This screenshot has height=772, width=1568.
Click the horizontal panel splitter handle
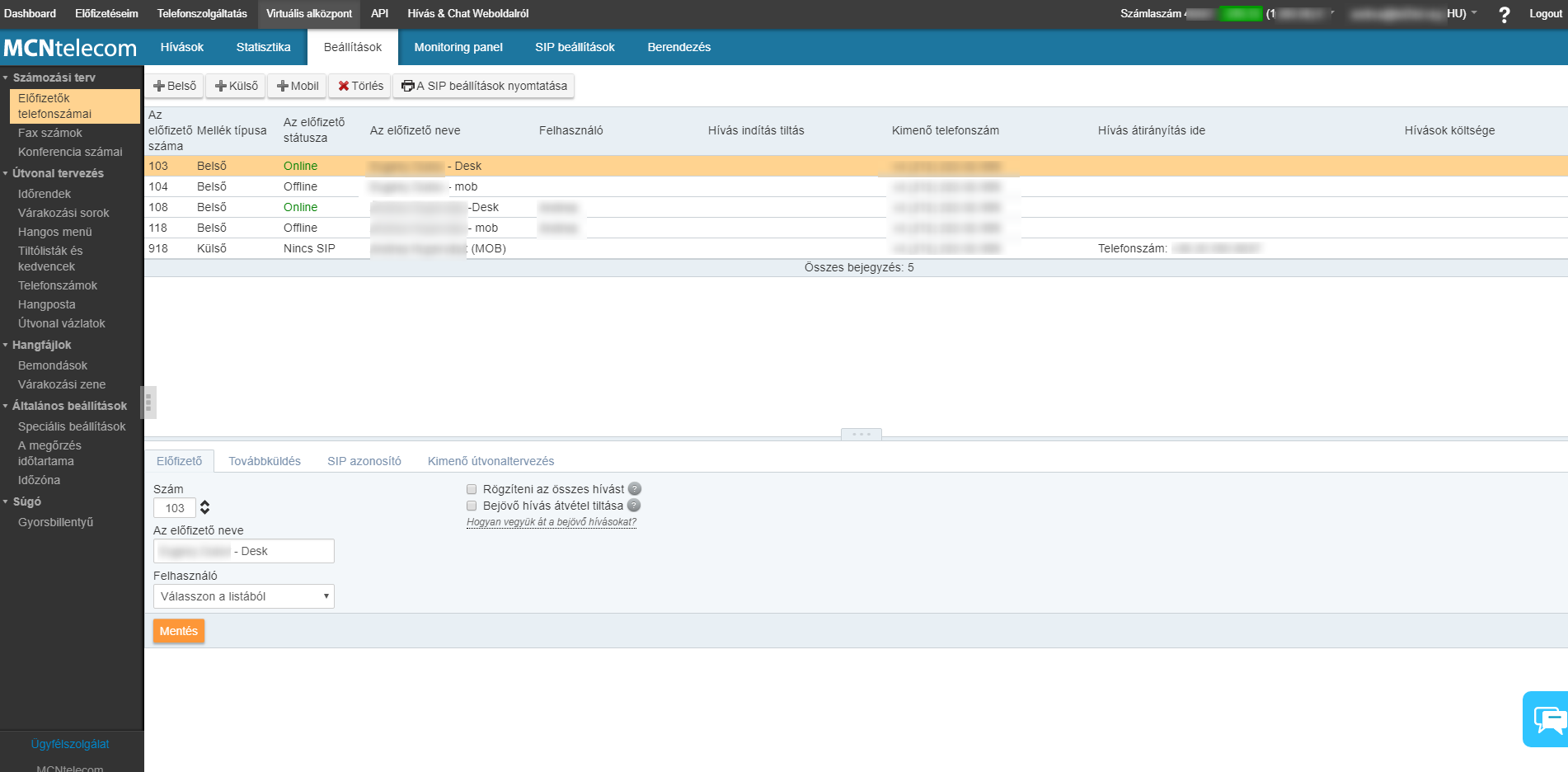click(x=861, y=434)
